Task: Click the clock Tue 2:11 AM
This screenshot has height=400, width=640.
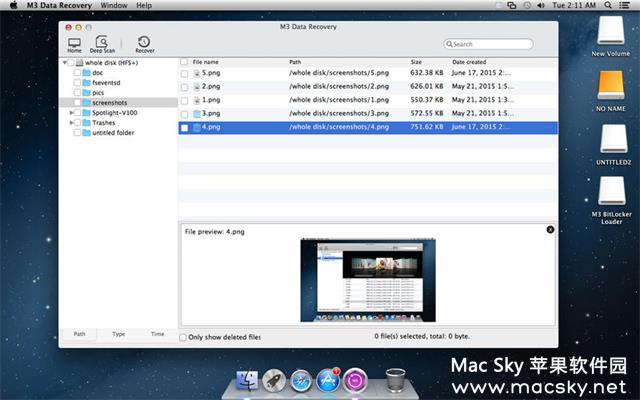Action: tap(574, 5)
